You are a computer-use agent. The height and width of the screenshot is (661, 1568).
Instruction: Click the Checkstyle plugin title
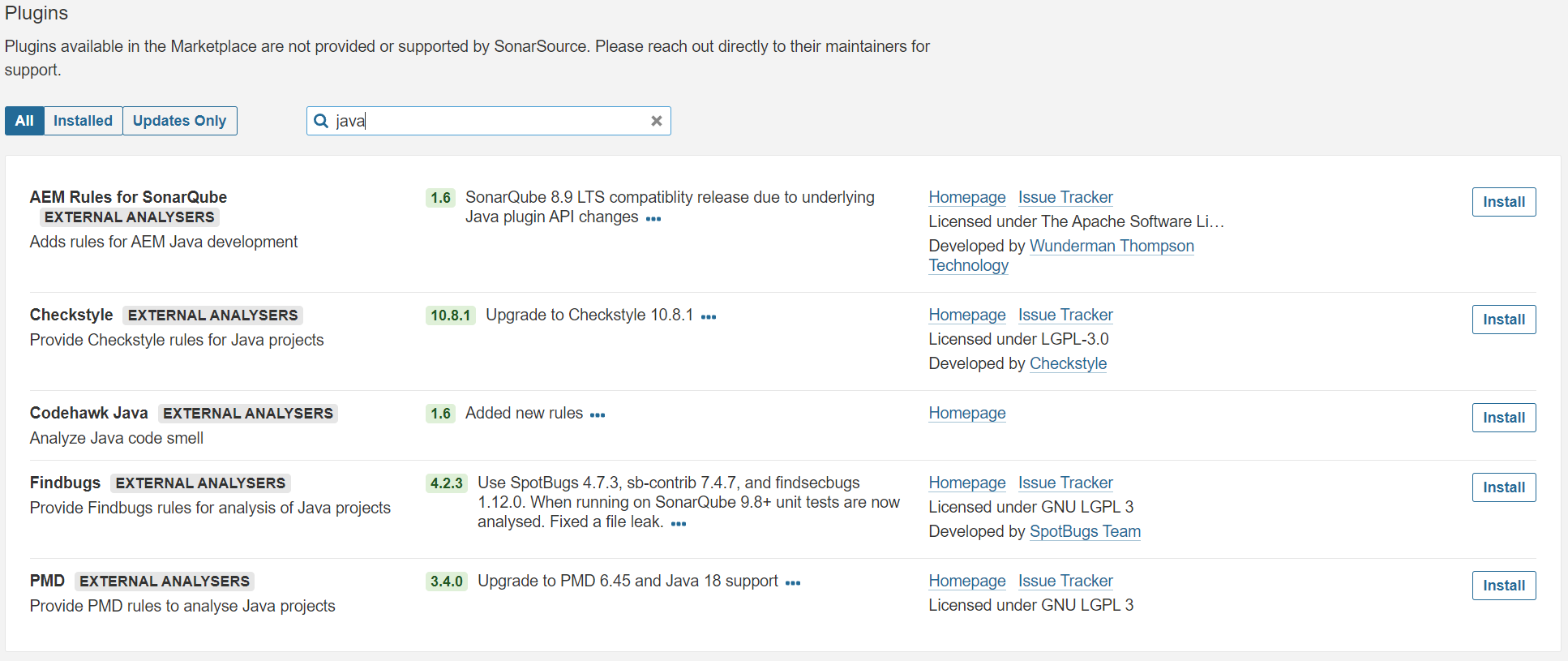71,315
